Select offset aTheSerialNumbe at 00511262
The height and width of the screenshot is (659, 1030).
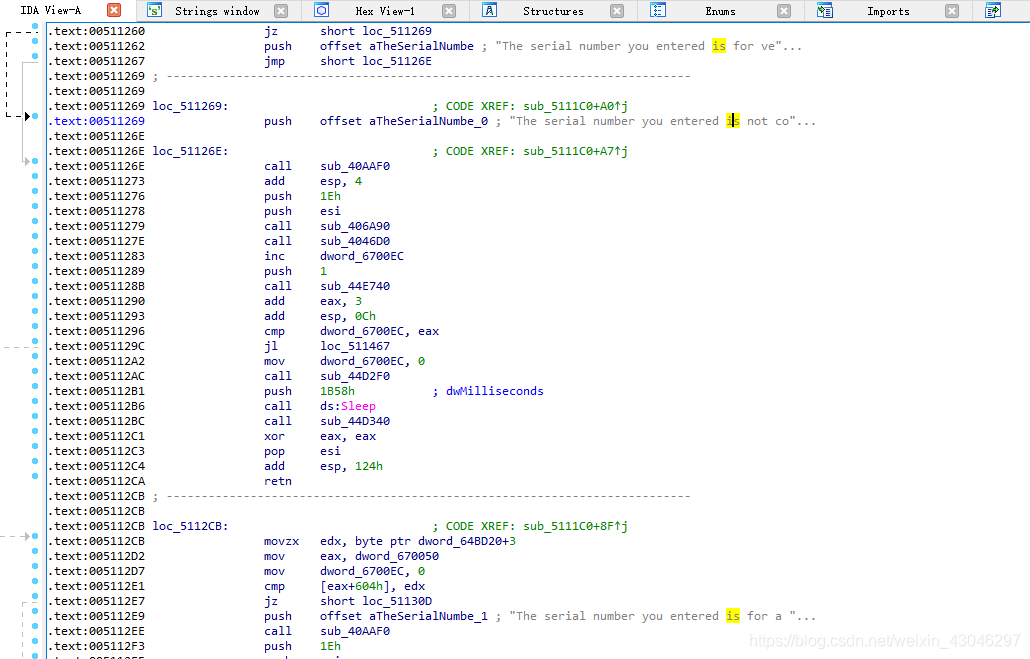click(397, 46)
